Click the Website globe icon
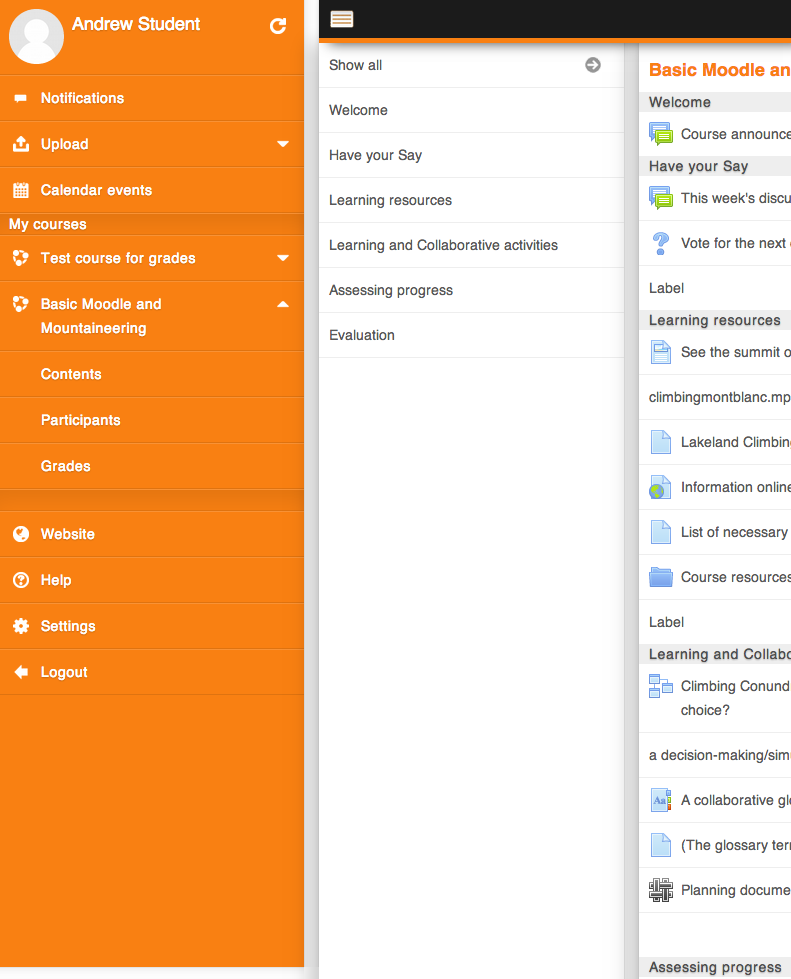The height and width of the screenshot is (979, 791). point(21,534)
